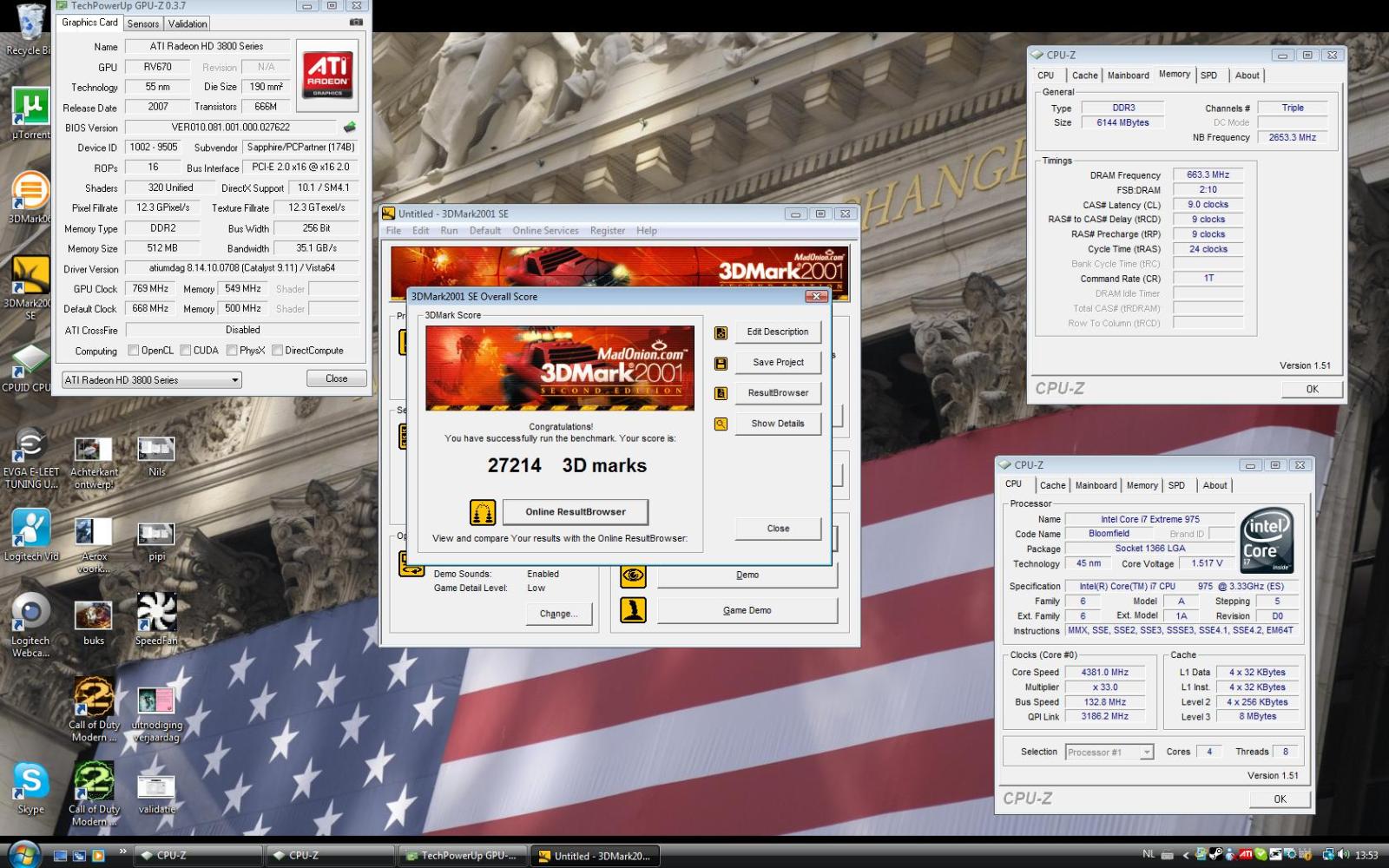Open the Skype desktop icon

(x=30, y=789)
